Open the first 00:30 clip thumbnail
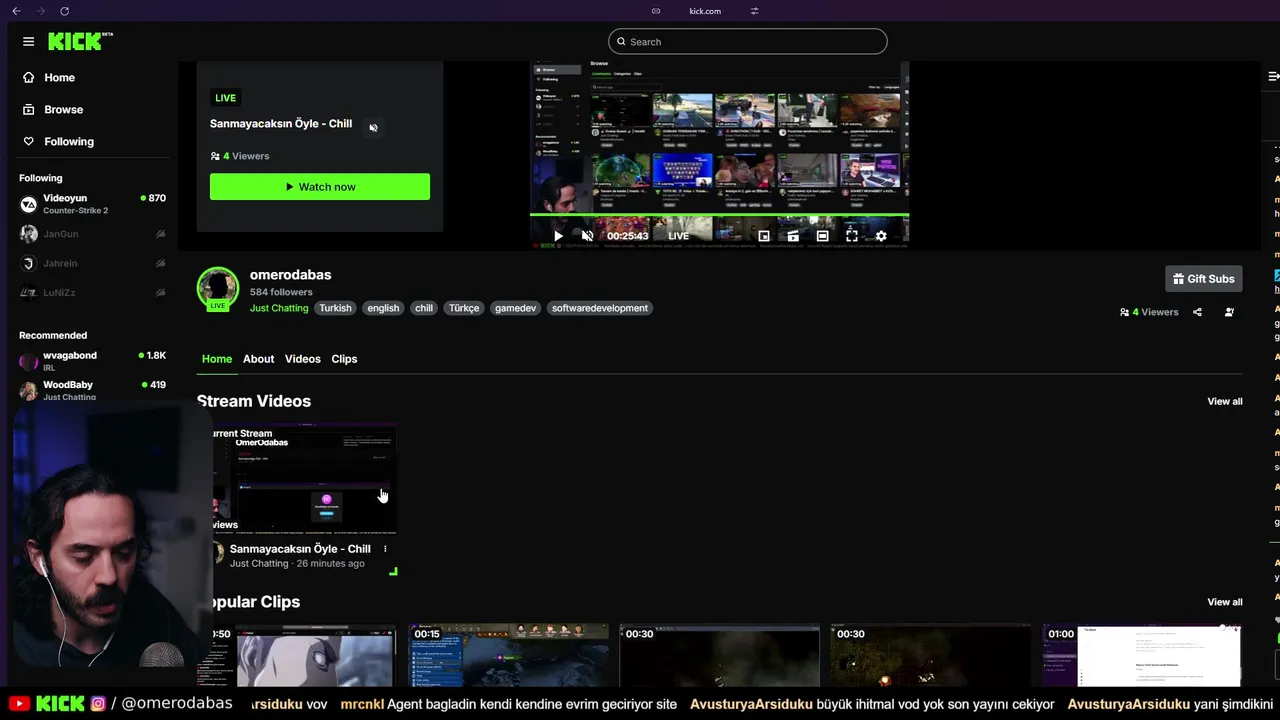Screen dimensions: 1280x720 720,655
